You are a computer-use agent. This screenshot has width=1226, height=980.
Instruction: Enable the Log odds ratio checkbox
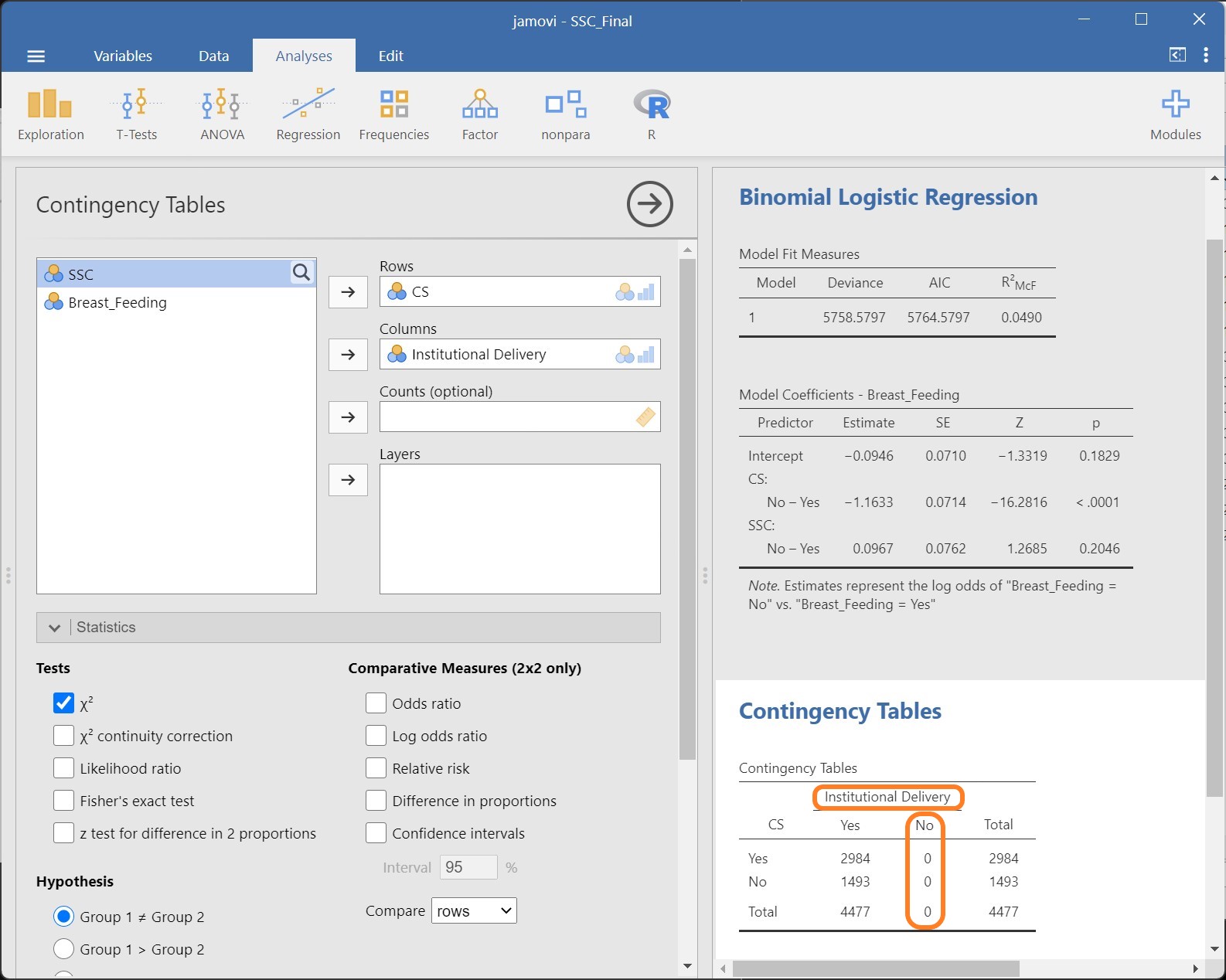point(376,735)
